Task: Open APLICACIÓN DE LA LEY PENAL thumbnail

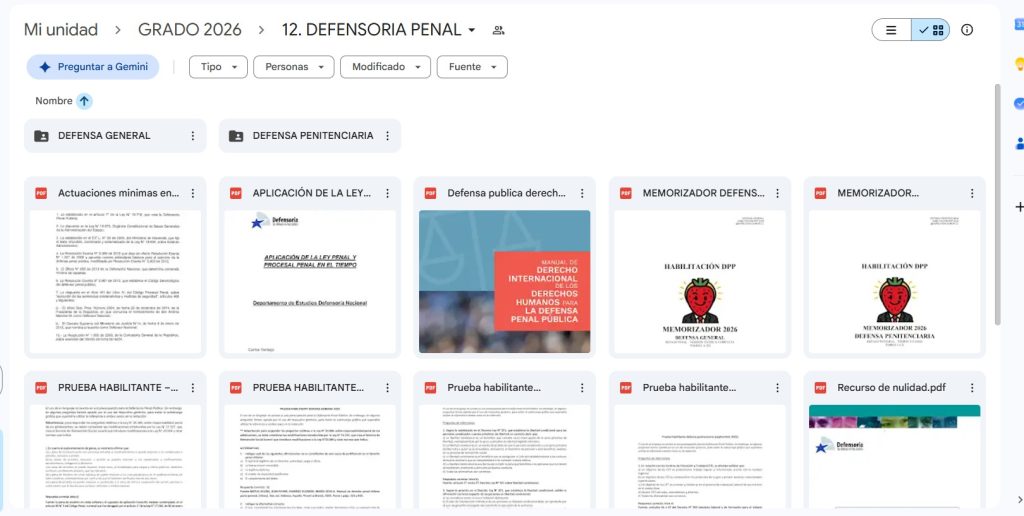Action: (310, 282)
